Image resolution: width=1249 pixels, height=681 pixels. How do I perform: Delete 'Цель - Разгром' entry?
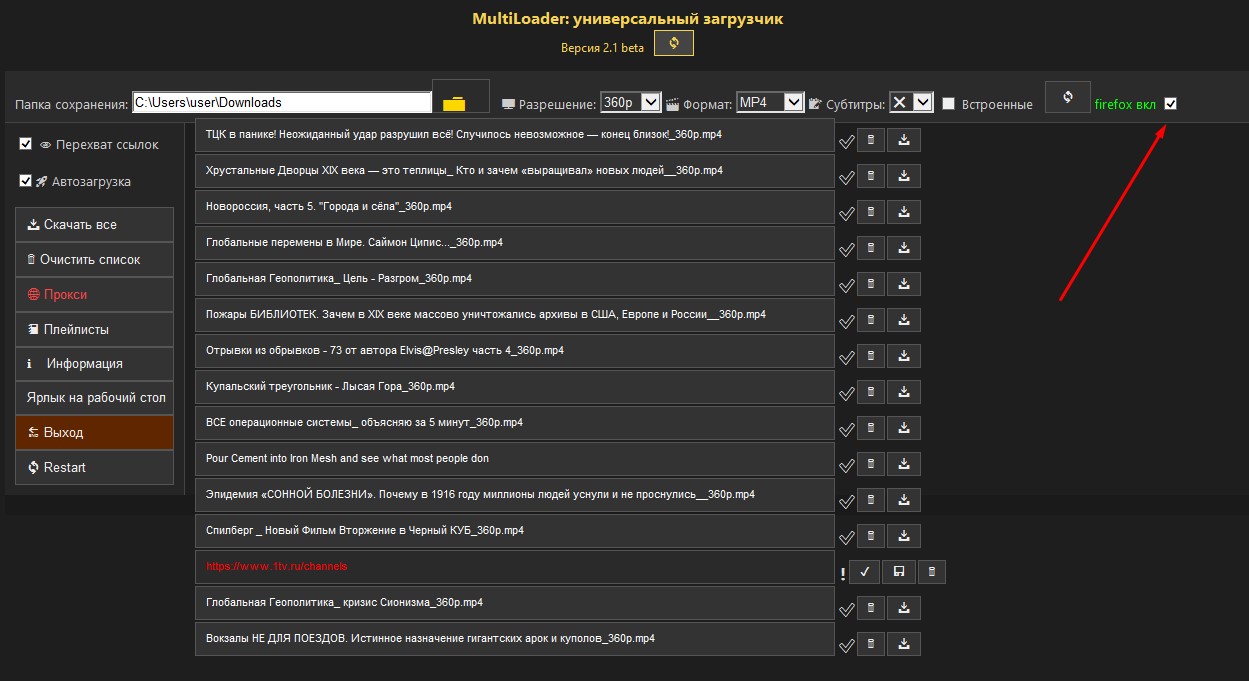(871, 284)
